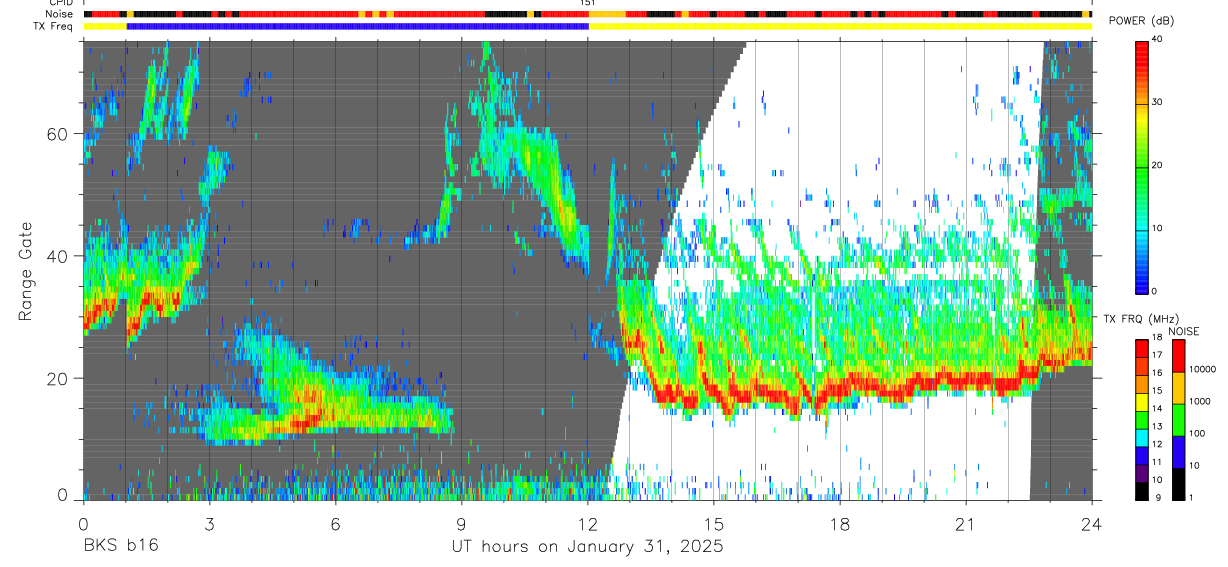This screenshot has height=567, width=1228.
Task: Click the 24 hour tick on time axis
Action: click(1092, 524)
